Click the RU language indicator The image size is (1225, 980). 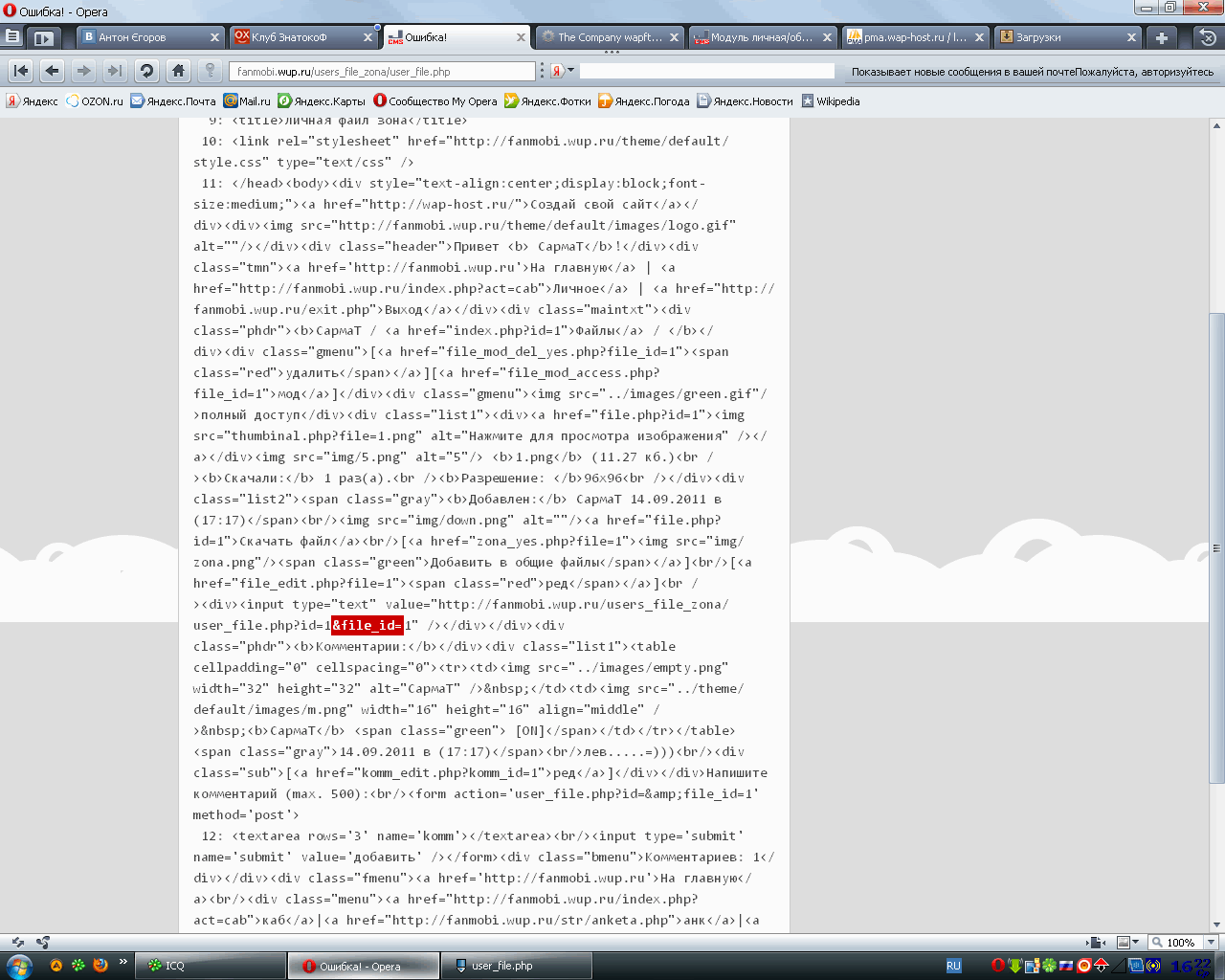pyautogui.click(x=953, y=966)
